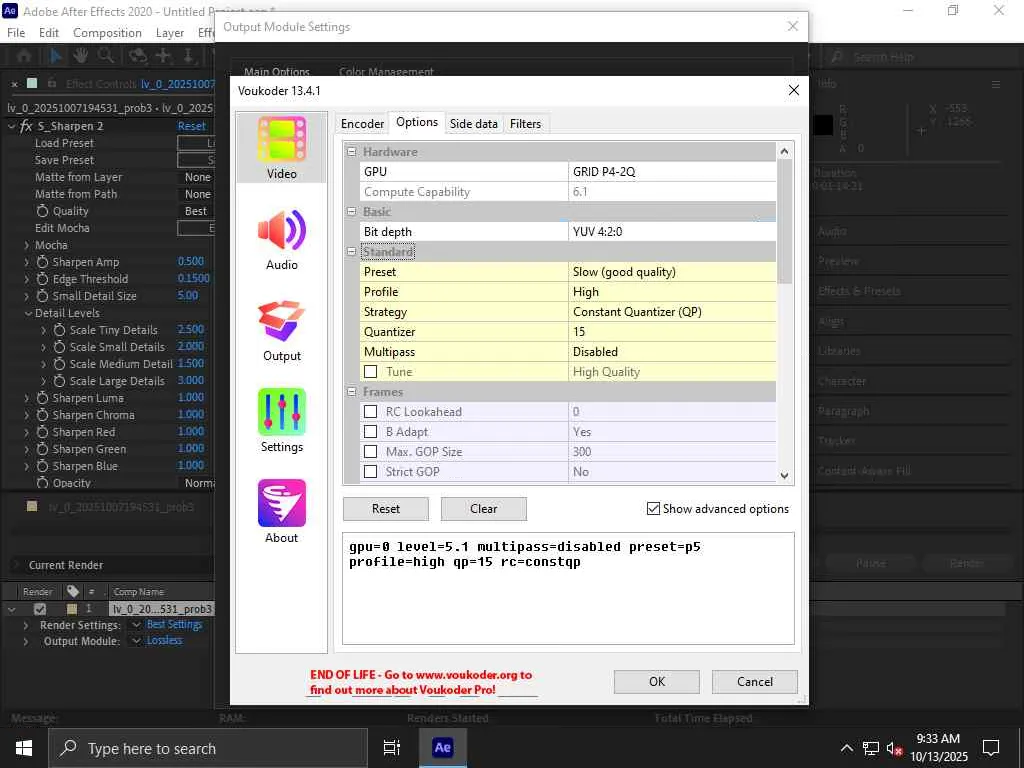Switch to the Side data tab
This screenshot has width=1024, height=768.
click(473, 123)
